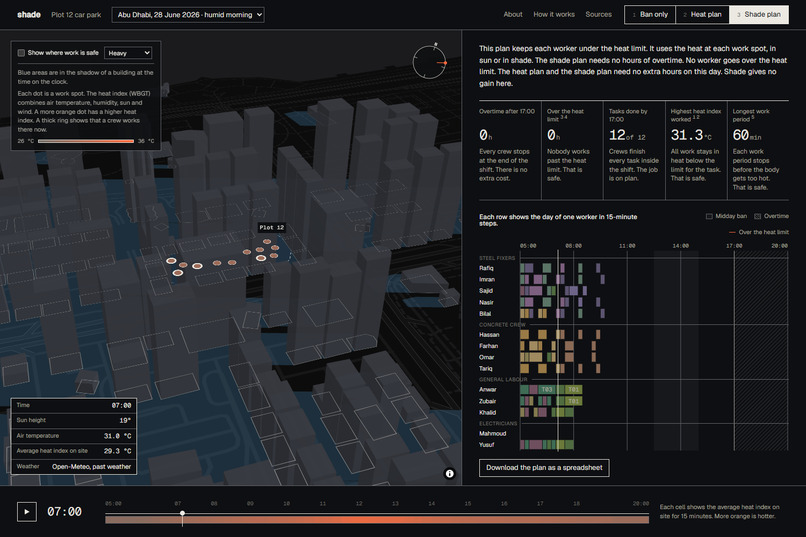The image size is (806, 537).
Task: Select worker row Hassan
Action: 633,335
